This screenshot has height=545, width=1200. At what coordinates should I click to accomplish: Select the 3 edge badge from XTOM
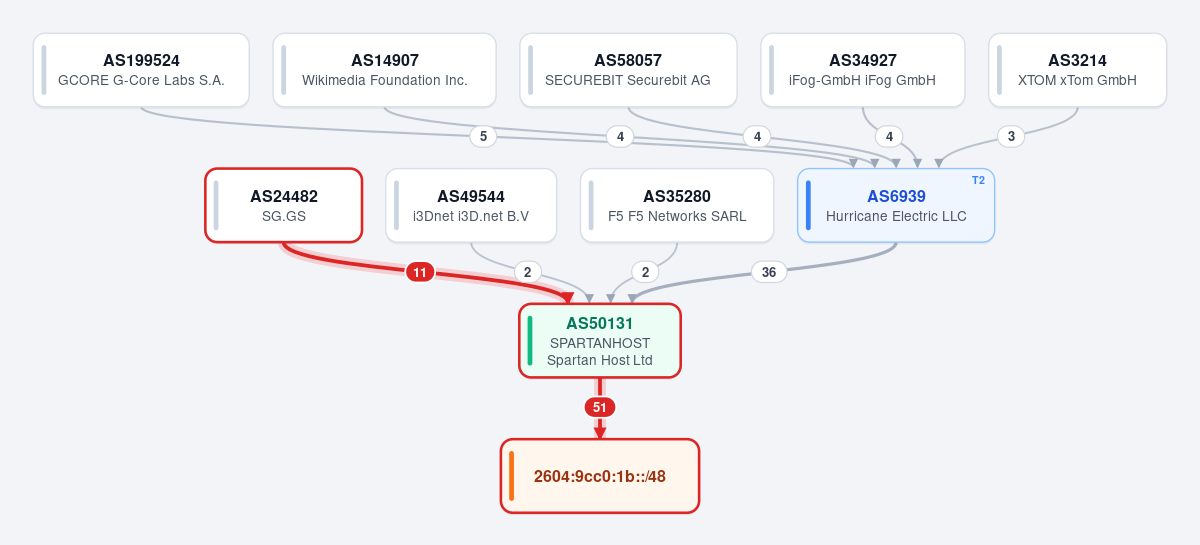tap(1011, 137)
